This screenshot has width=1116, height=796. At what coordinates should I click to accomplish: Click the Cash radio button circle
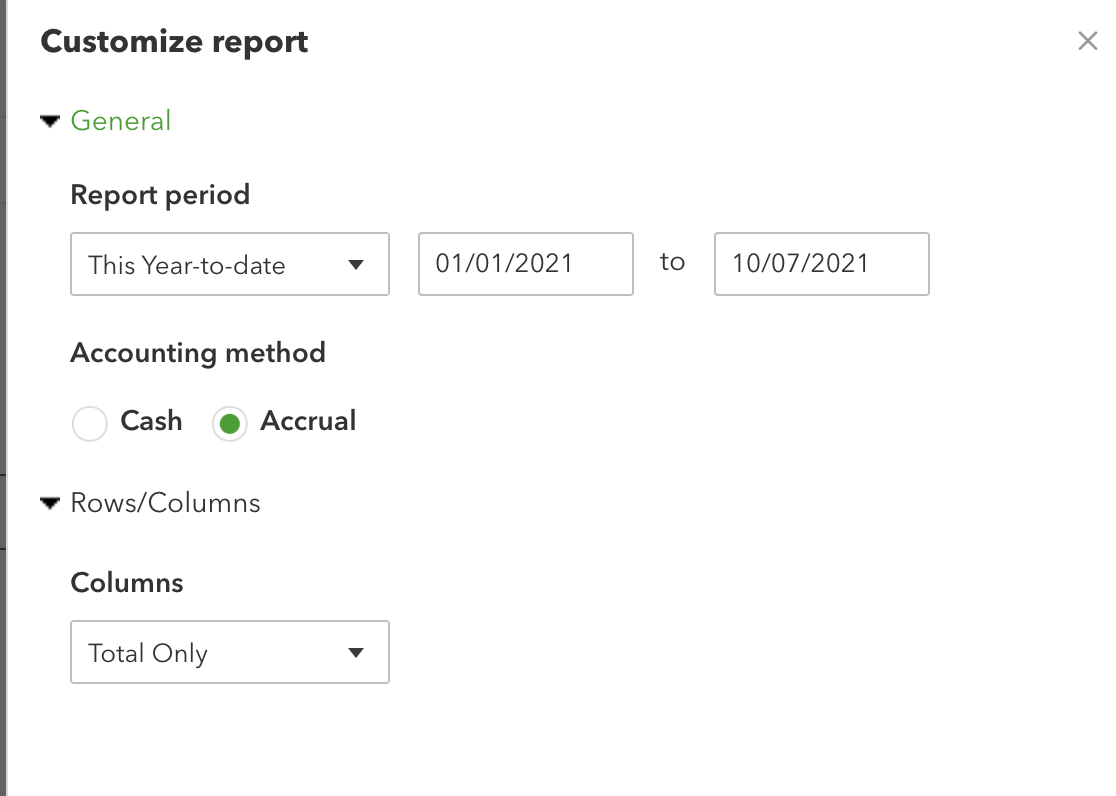point(89,423)
